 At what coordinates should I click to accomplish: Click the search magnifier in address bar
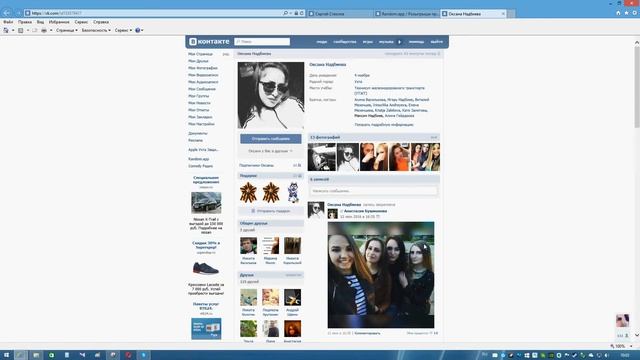[285, 13]
